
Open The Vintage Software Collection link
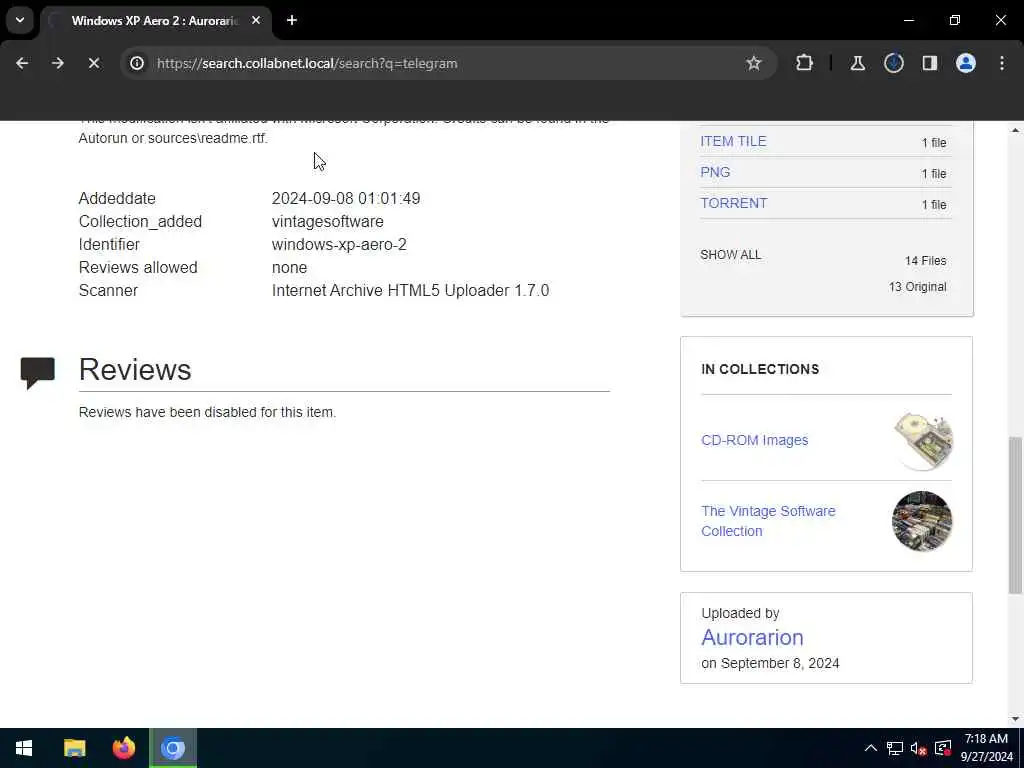tap(768, 521)
